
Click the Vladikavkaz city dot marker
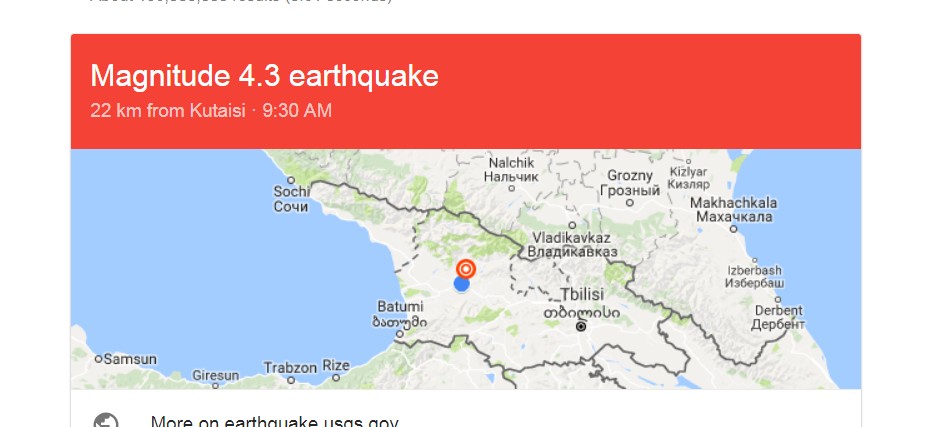pyautogui.click(x=571, y=225)
